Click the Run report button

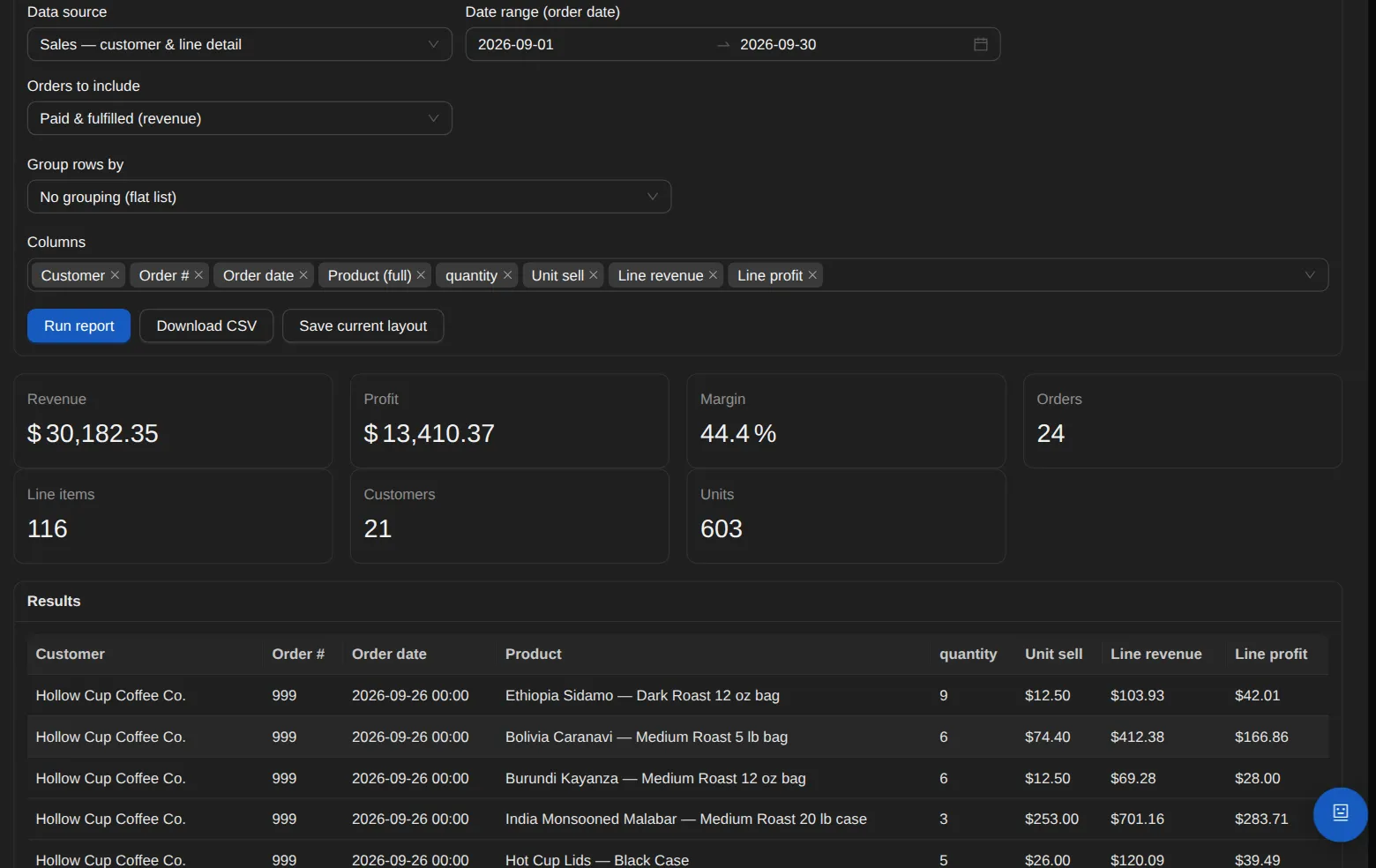click(x=79, y=325)
